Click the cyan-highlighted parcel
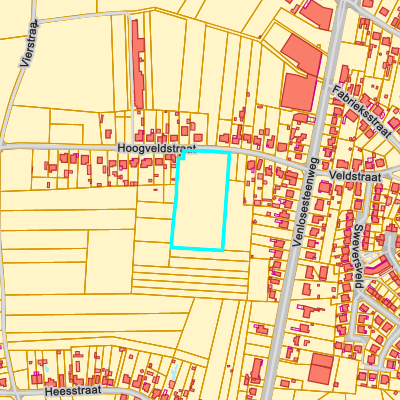 201,200
